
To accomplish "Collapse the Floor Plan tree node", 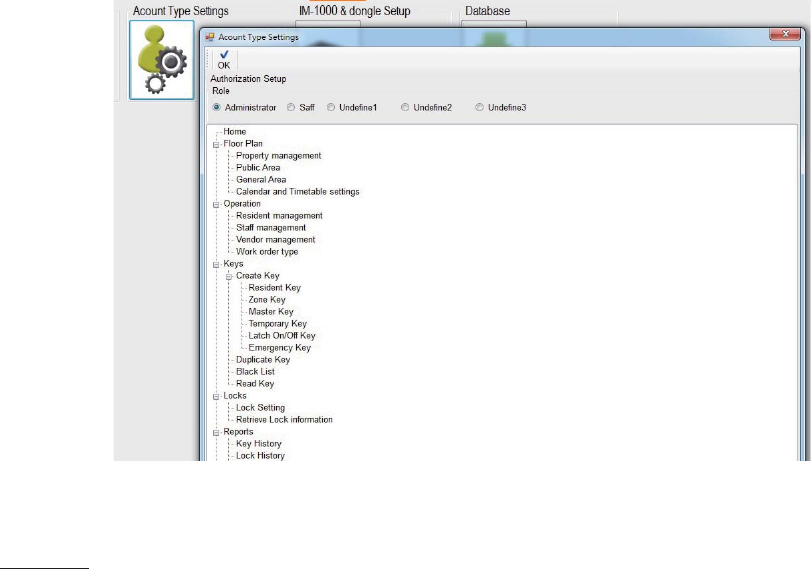I will click(x=216, y=144).
